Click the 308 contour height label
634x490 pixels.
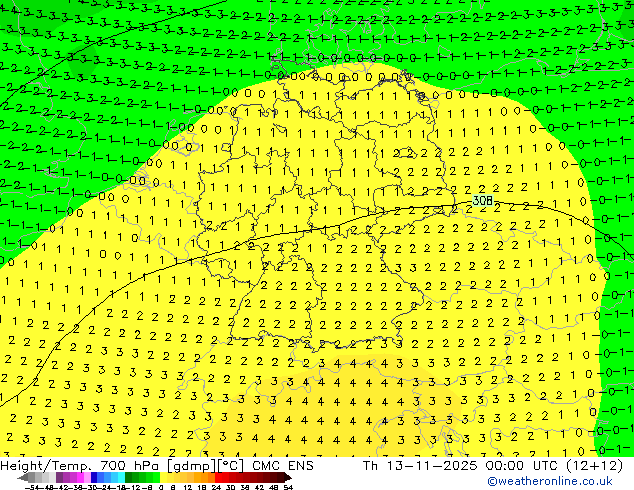coord(483,200)
